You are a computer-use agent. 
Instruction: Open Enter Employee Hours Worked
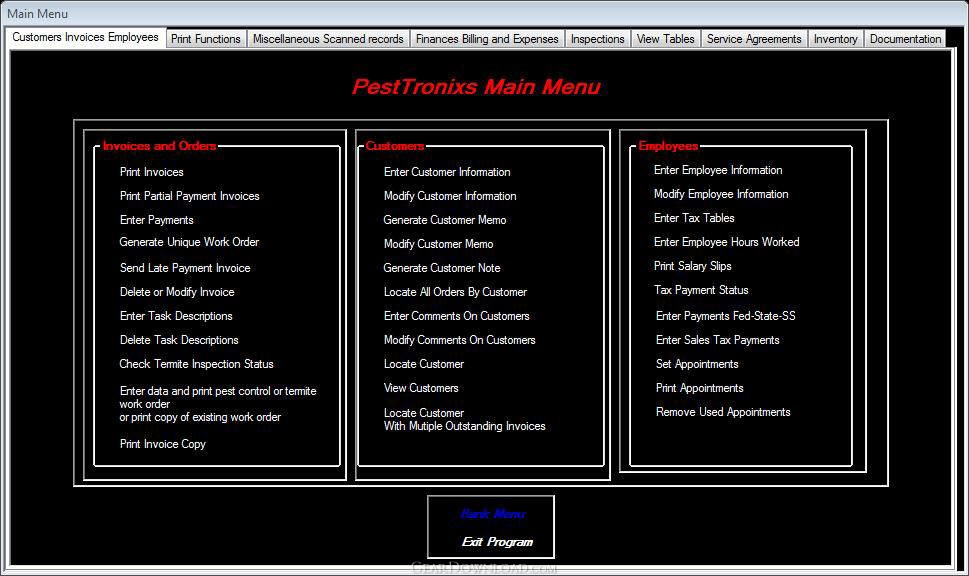[727, 242]
